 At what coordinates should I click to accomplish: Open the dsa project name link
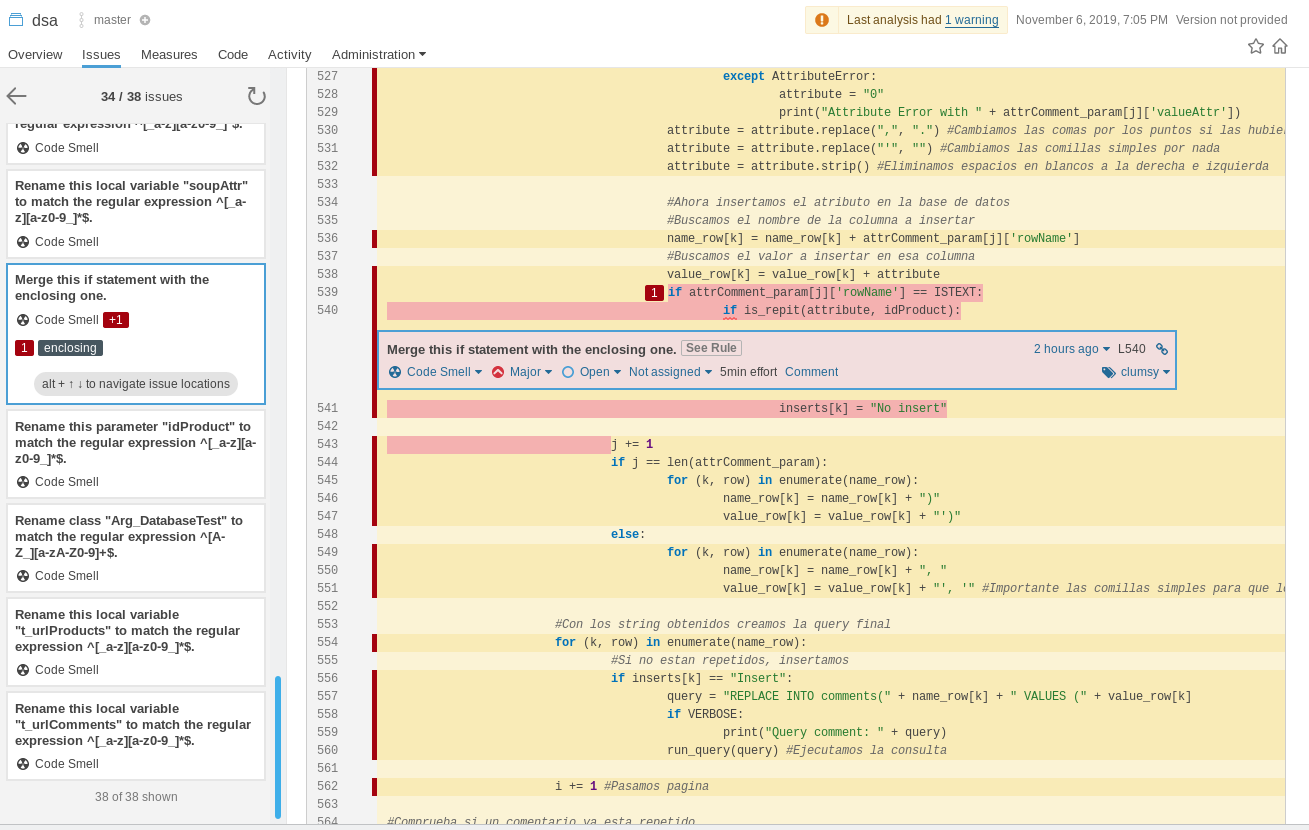(x=45, y=20)
